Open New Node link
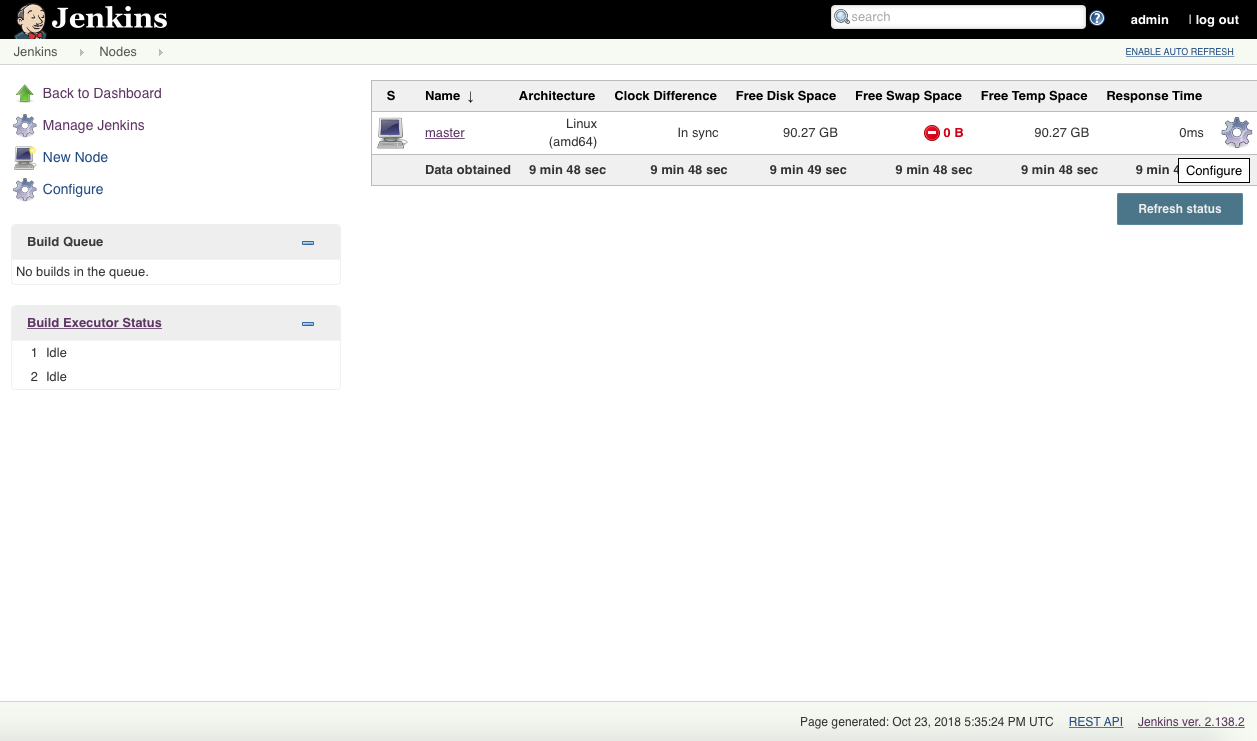The height and width of the screenshot is (741, 1257). (x=75, y=157)
